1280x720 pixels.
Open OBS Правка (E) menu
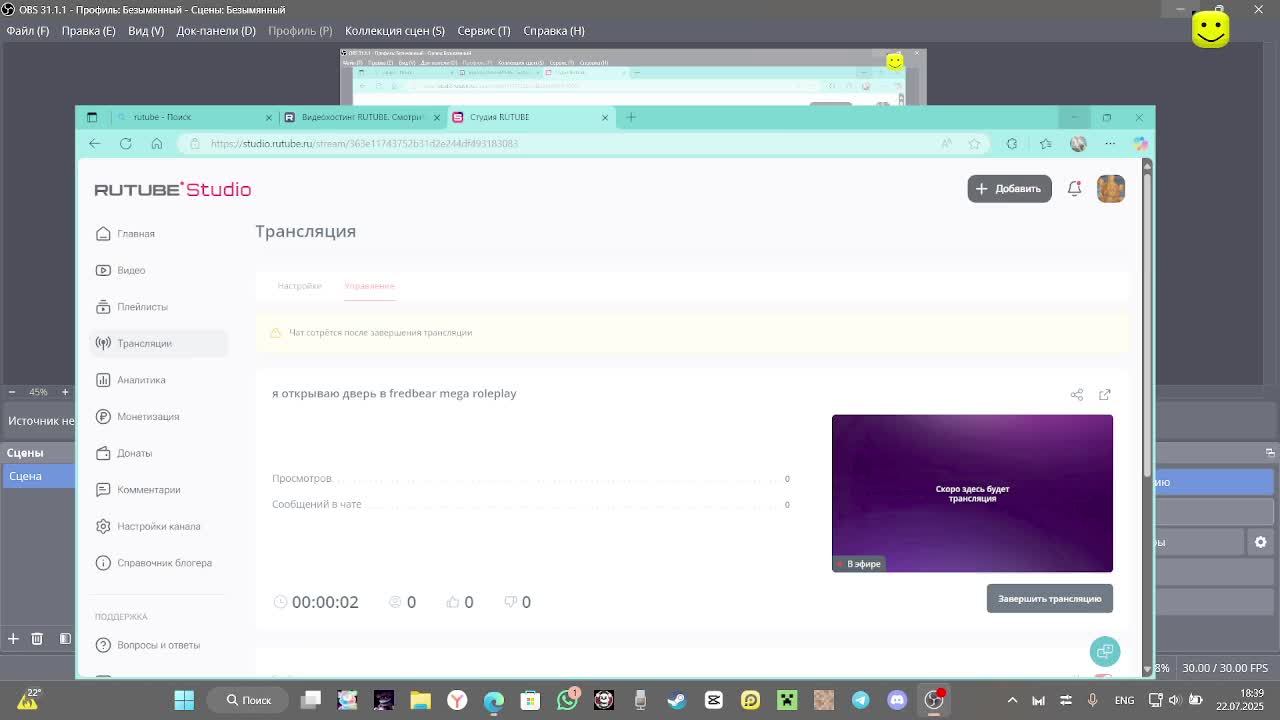coord(88,30)
